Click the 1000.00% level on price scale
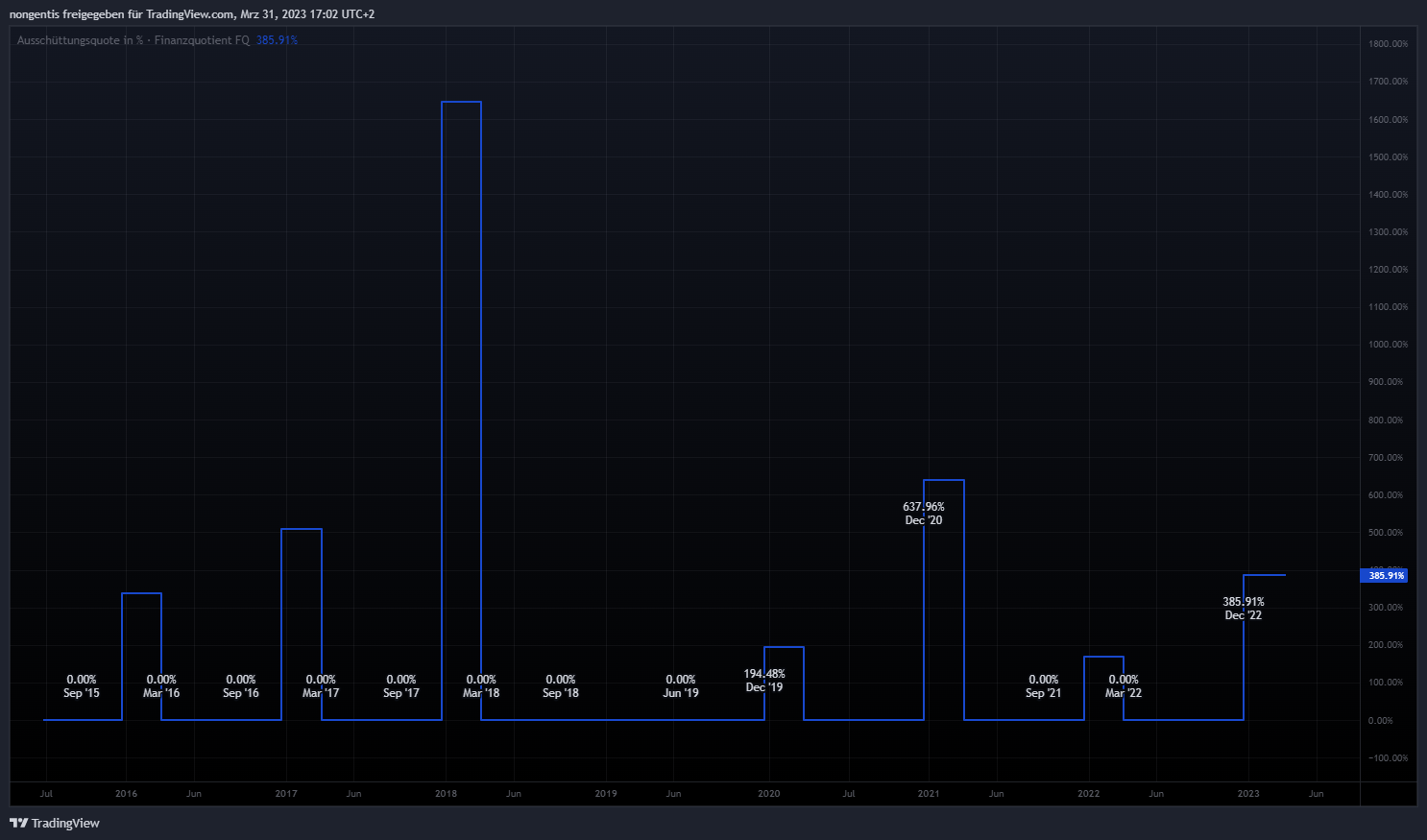The height and width of the screenshot is (840, 1427). click(x=1388, y=345)
